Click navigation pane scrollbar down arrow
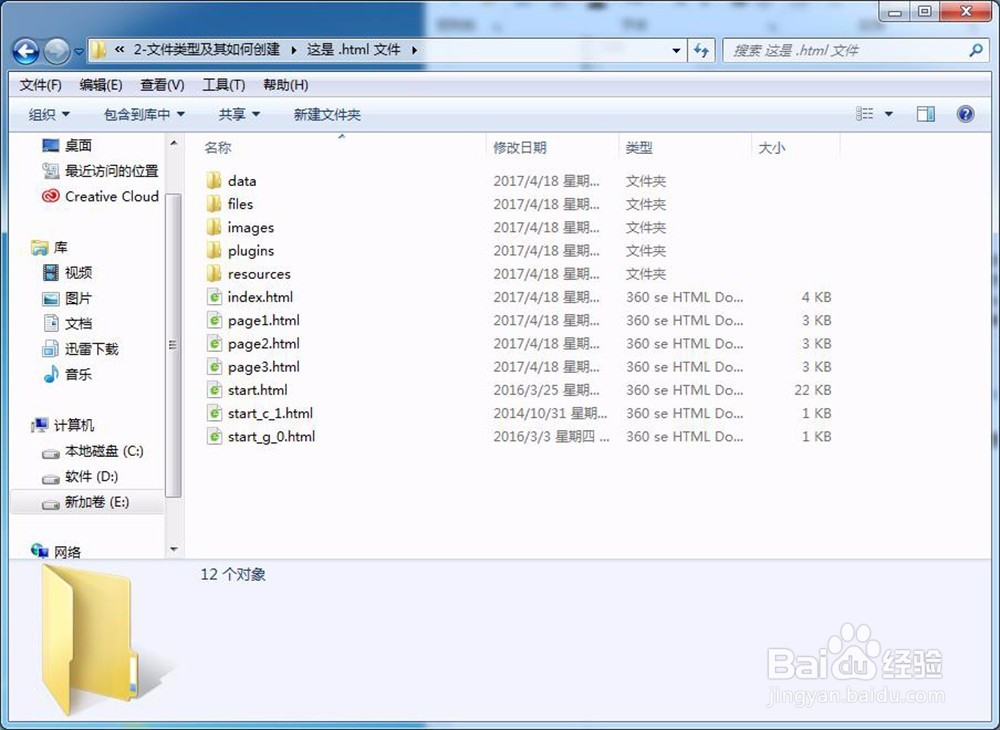This screenshot has height=730, width=1000. coord(173,550)
